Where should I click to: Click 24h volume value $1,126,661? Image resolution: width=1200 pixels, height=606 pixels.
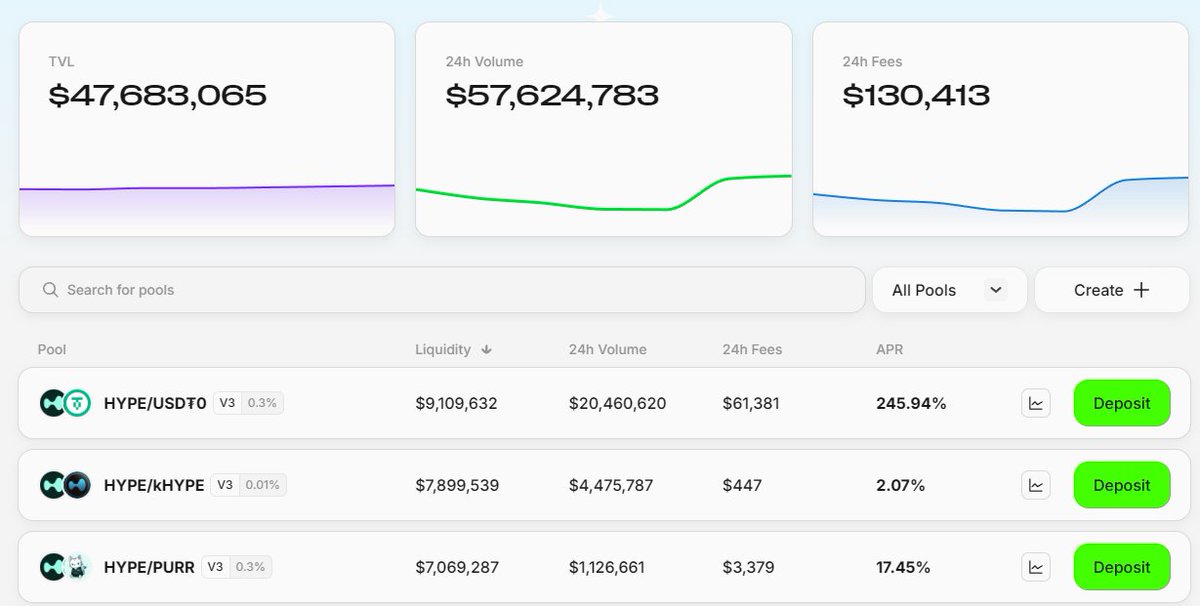[607, 567]
